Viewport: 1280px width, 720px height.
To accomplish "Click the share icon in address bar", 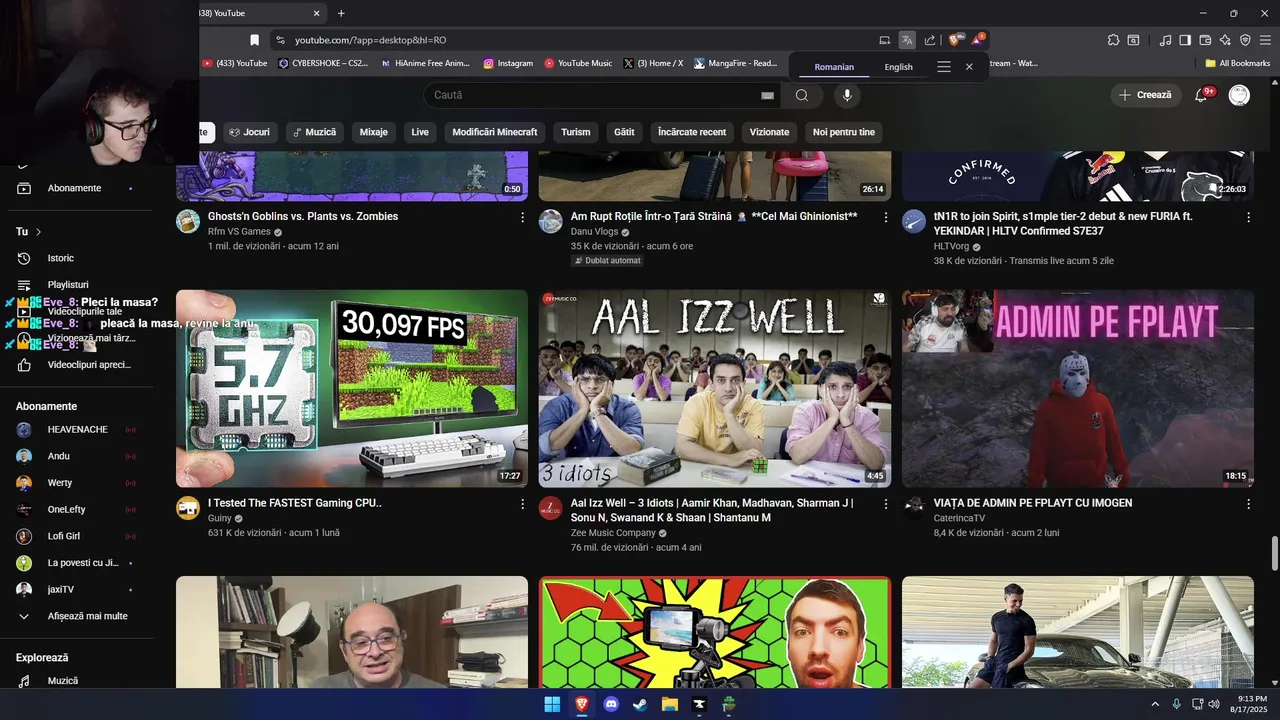I will (930, 40).
